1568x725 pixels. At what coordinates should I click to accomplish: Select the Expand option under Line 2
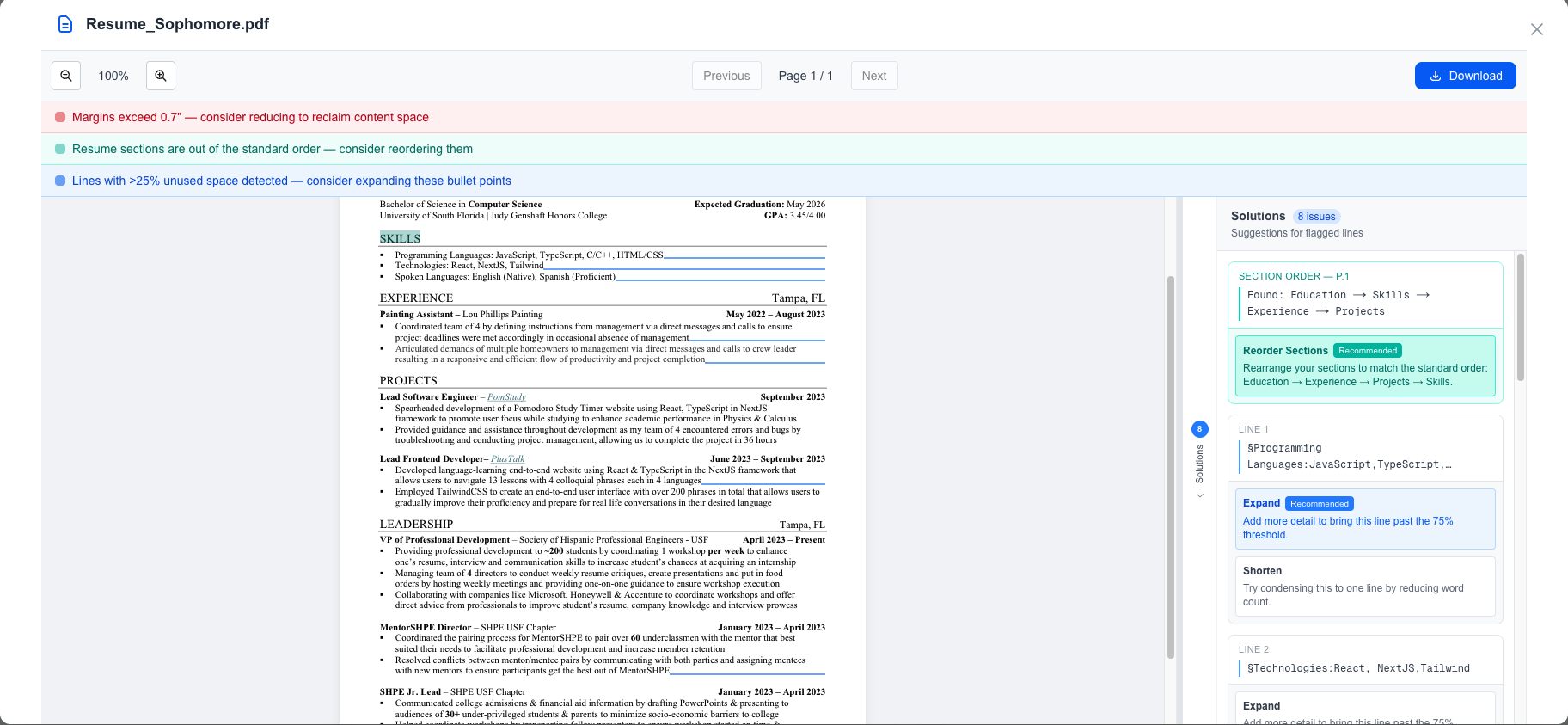pyautogui.click(x=1365, y=710)
